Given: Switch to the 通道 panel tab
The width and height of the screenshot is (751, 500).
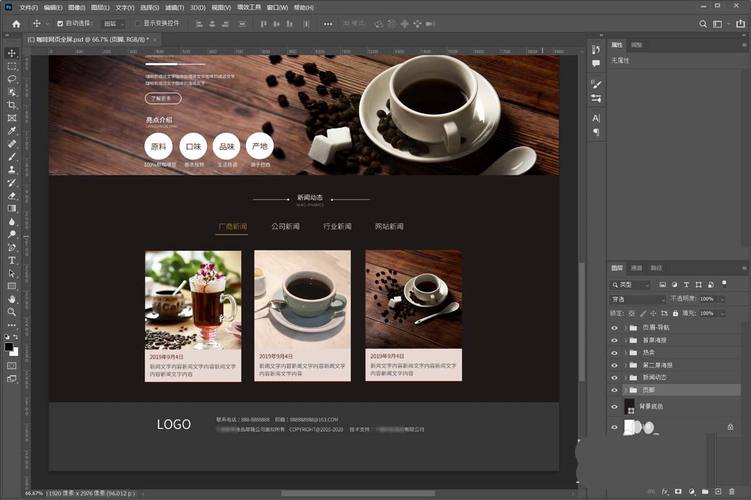Looking at the screenshot, I should click(x=637, y=268).
